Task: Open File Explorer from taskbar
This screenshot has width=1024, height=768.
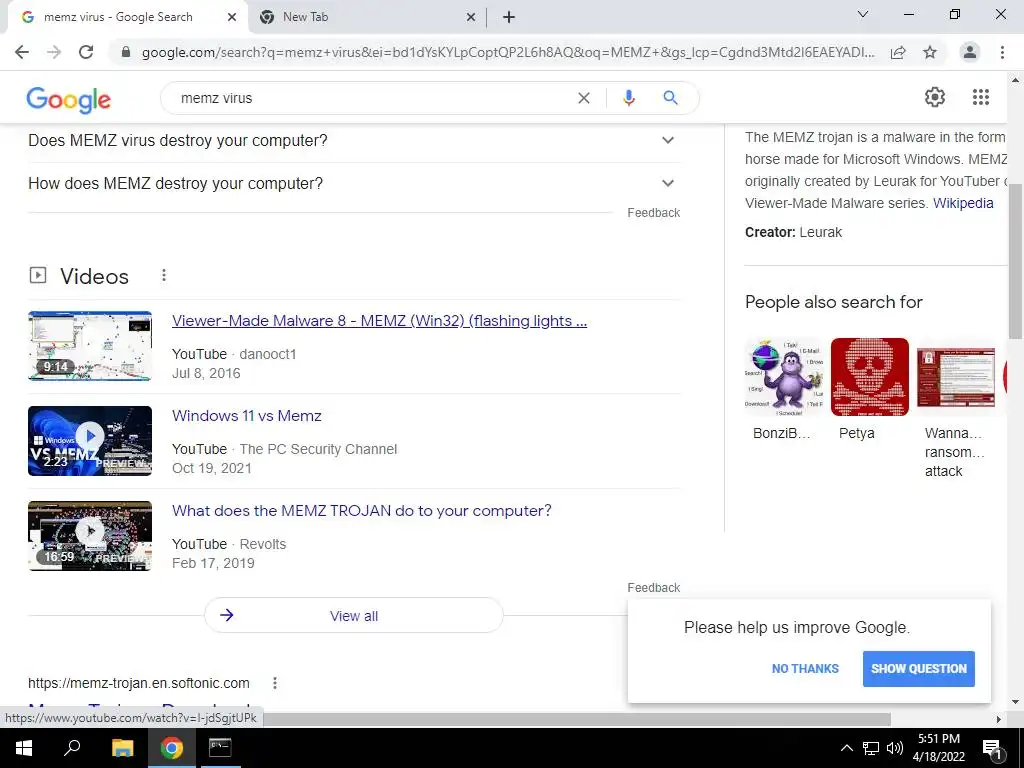Action: (122, 748)
